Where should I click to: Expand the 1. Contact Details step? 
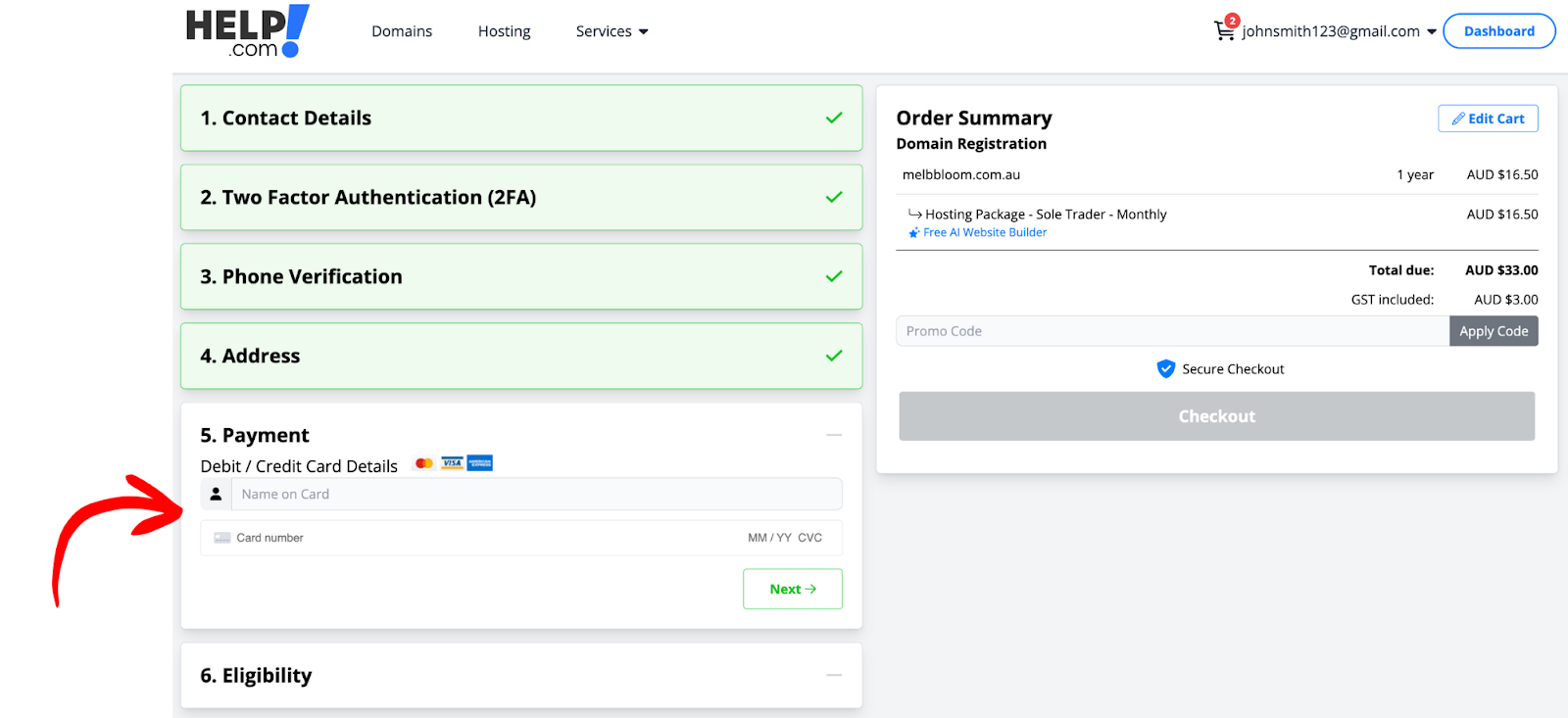[520, 118]
